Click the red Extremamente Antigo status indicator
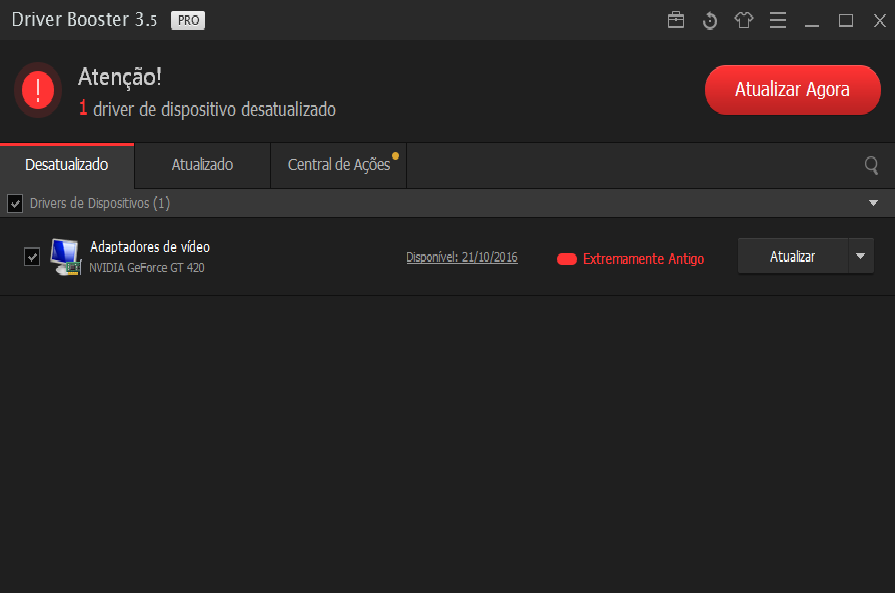This screenshot has height=593, width=895. (x=567, y=259)
